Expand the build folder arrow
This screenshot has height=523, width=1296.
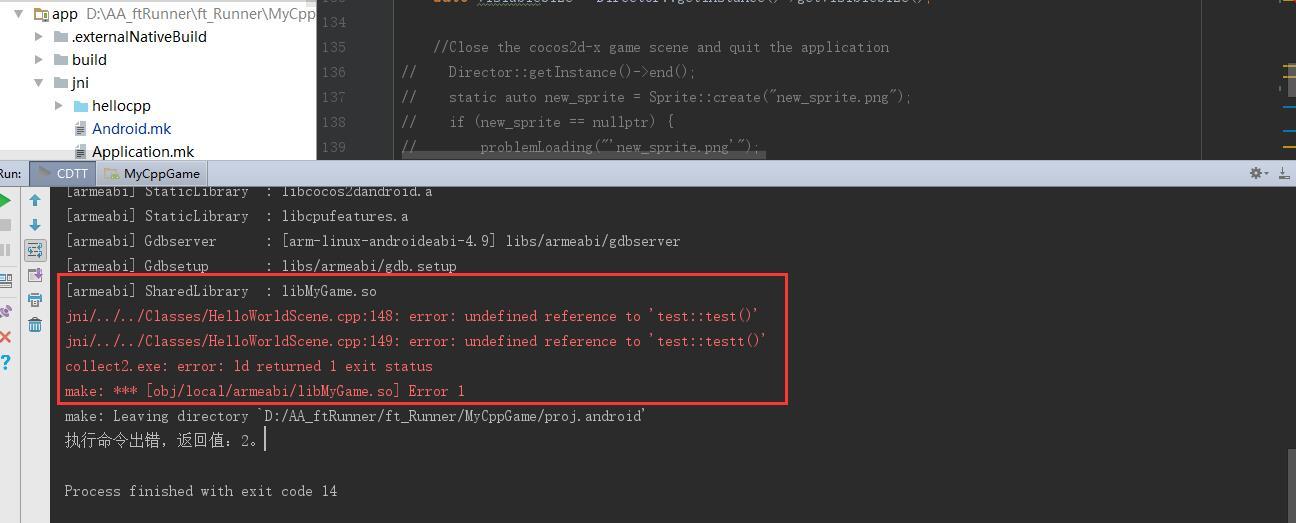[x=39, y=59]
